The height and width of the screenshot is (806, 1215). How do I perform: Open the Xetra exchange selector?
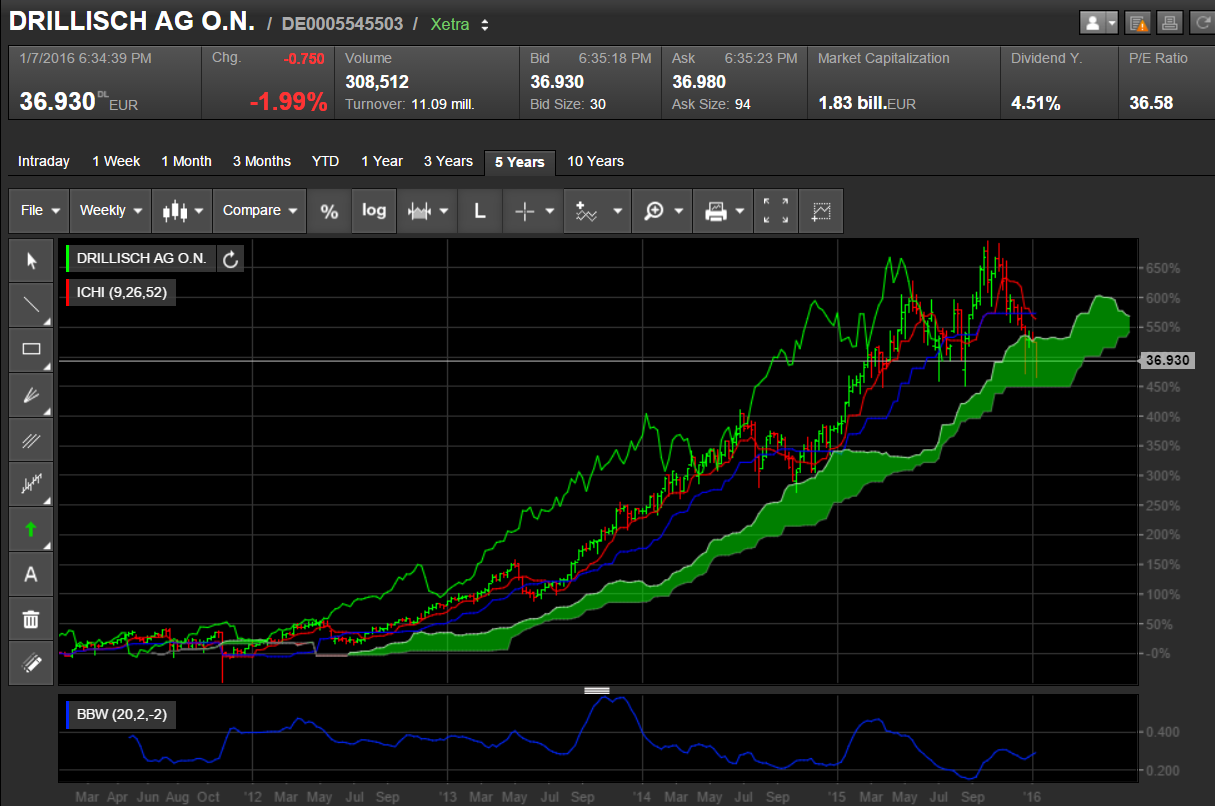460,24
